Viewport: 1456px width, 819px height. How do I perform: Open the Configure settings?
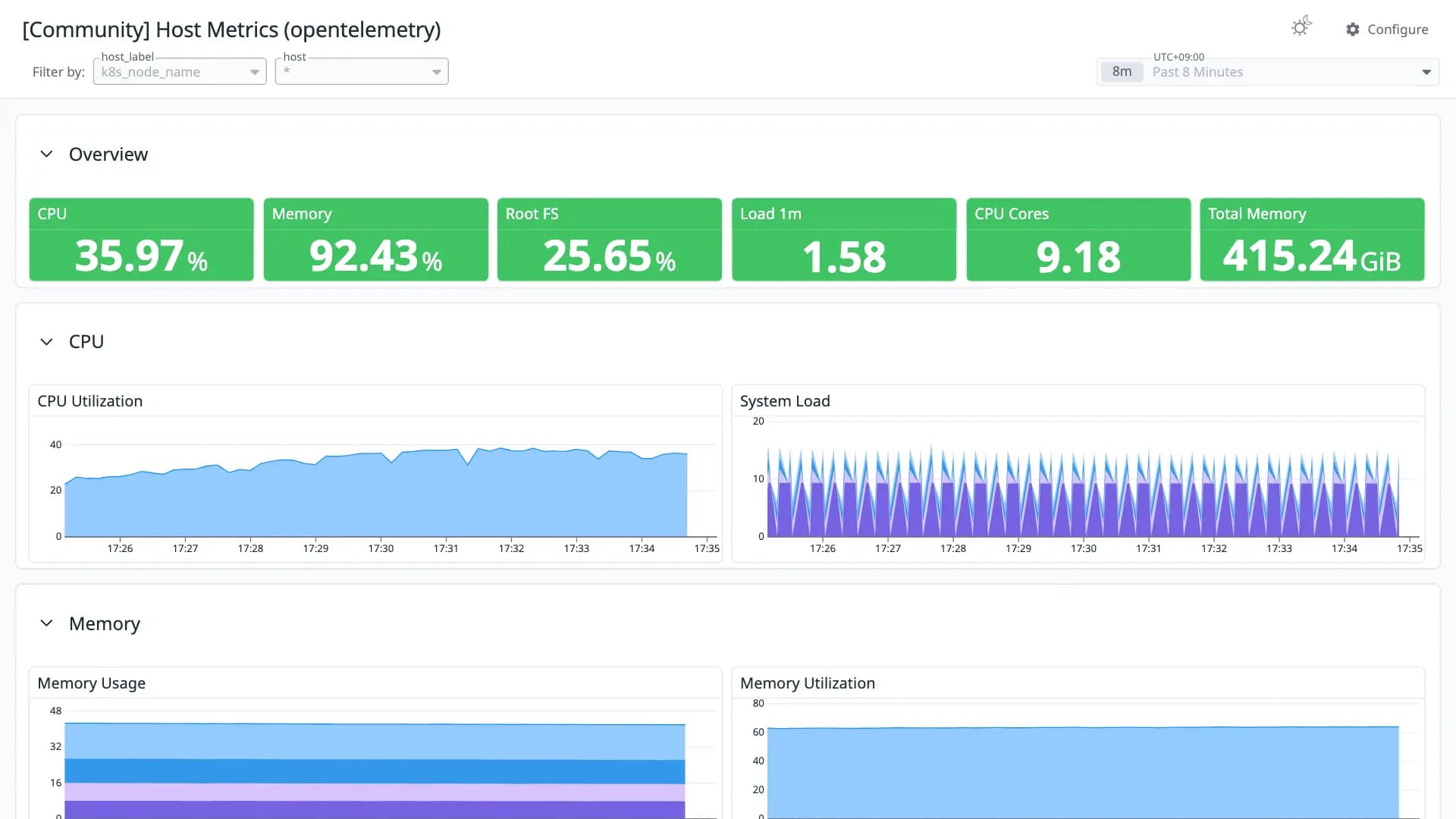tap(1387, 29)
